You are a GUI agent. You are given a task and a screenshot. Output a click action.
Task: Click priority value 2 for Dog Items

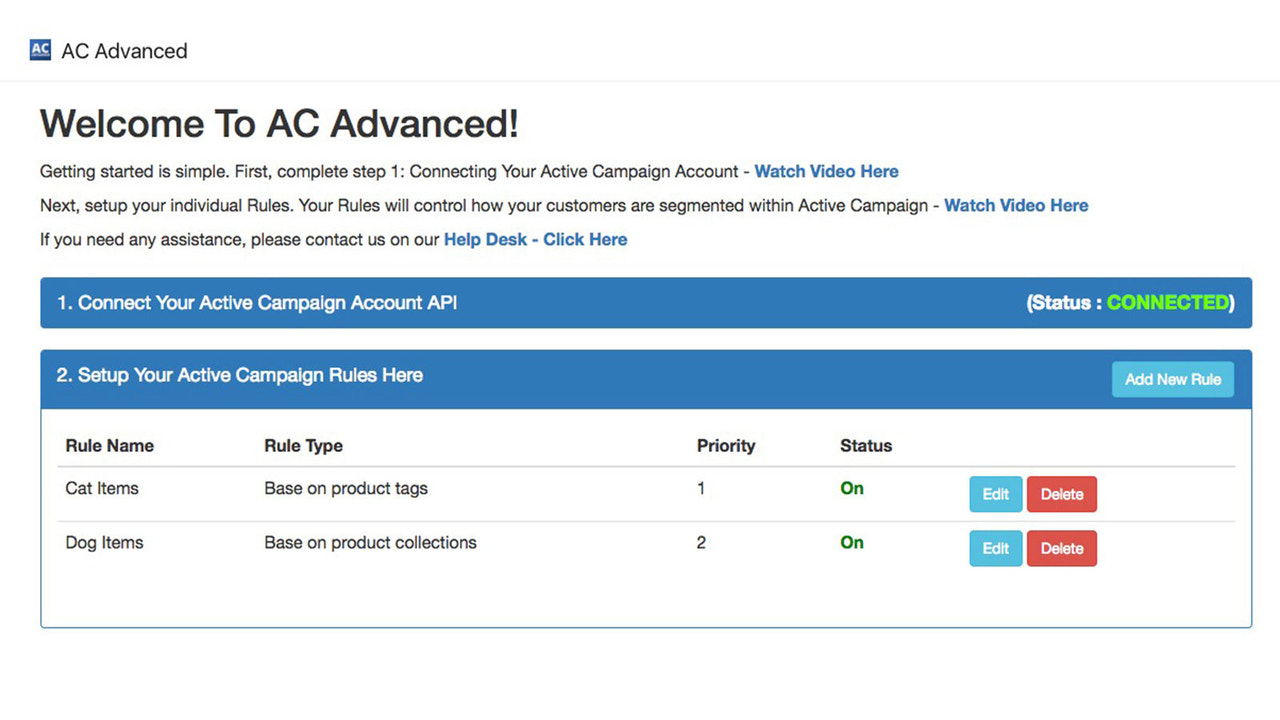[701, 542]
